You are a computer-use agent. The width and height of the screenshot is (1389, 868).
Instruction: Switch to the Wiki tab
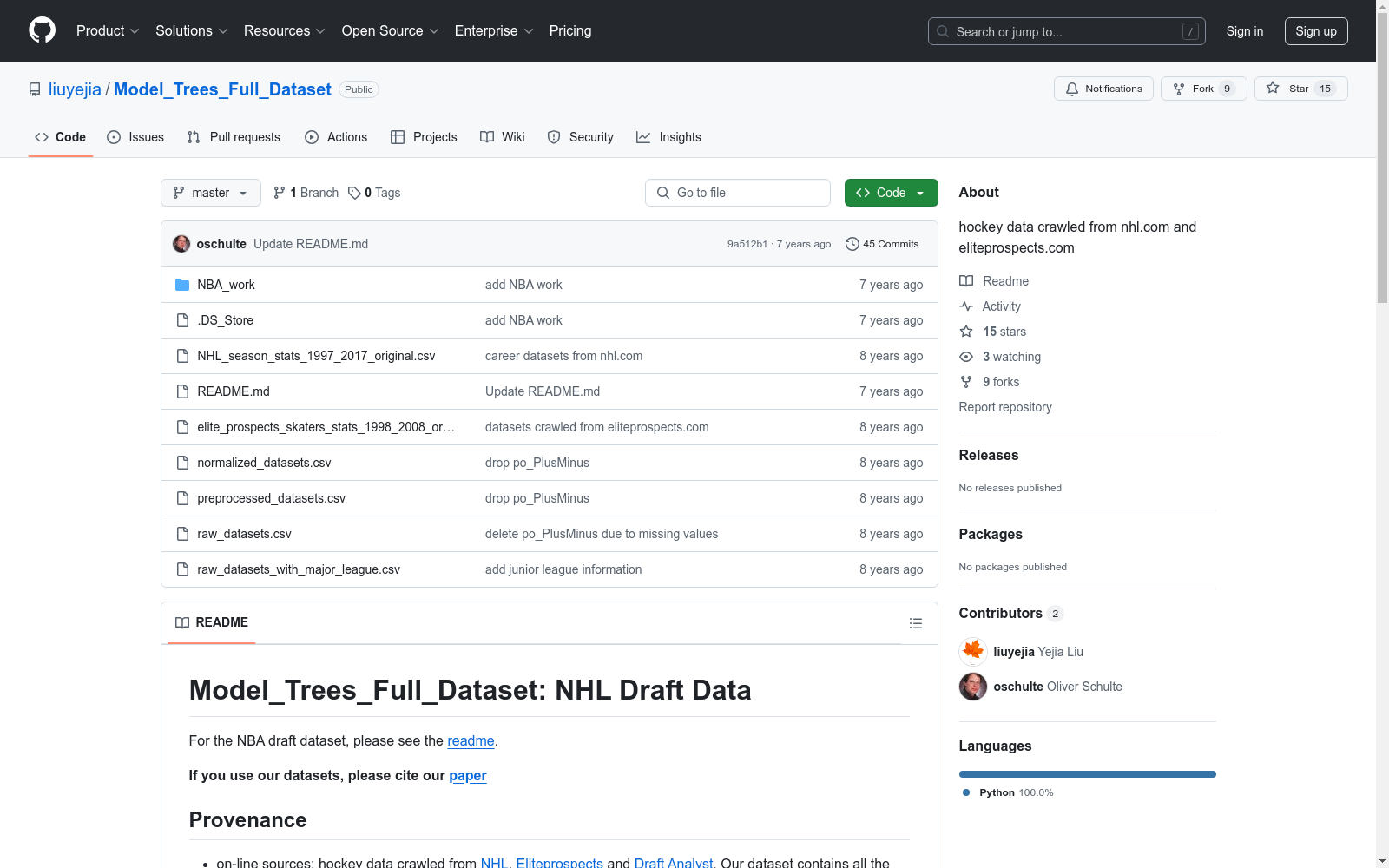click(x=503, y=137)
